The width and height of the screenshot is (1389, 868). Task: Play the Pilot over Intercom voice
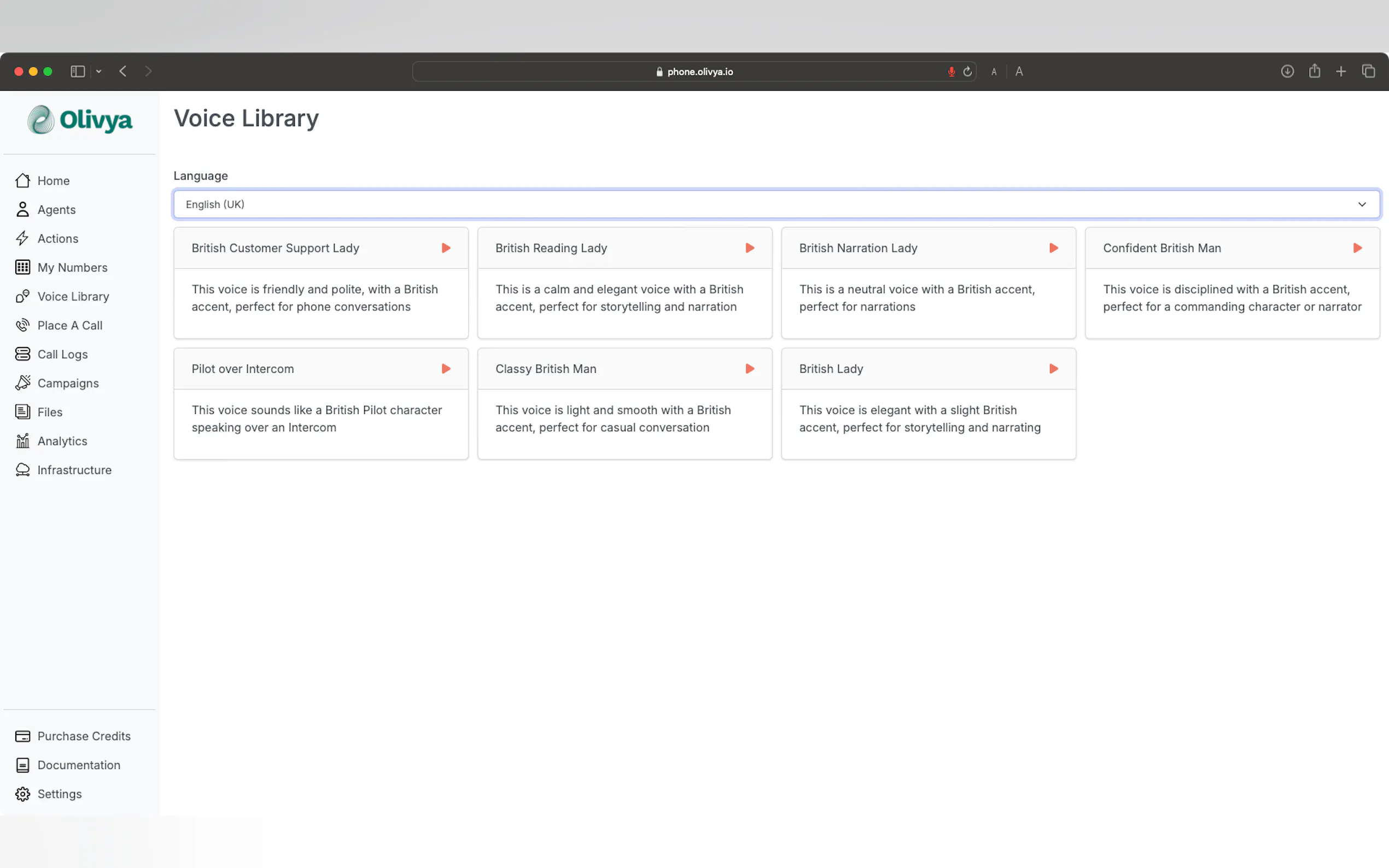pyautogui.click(x=446, y=368)
